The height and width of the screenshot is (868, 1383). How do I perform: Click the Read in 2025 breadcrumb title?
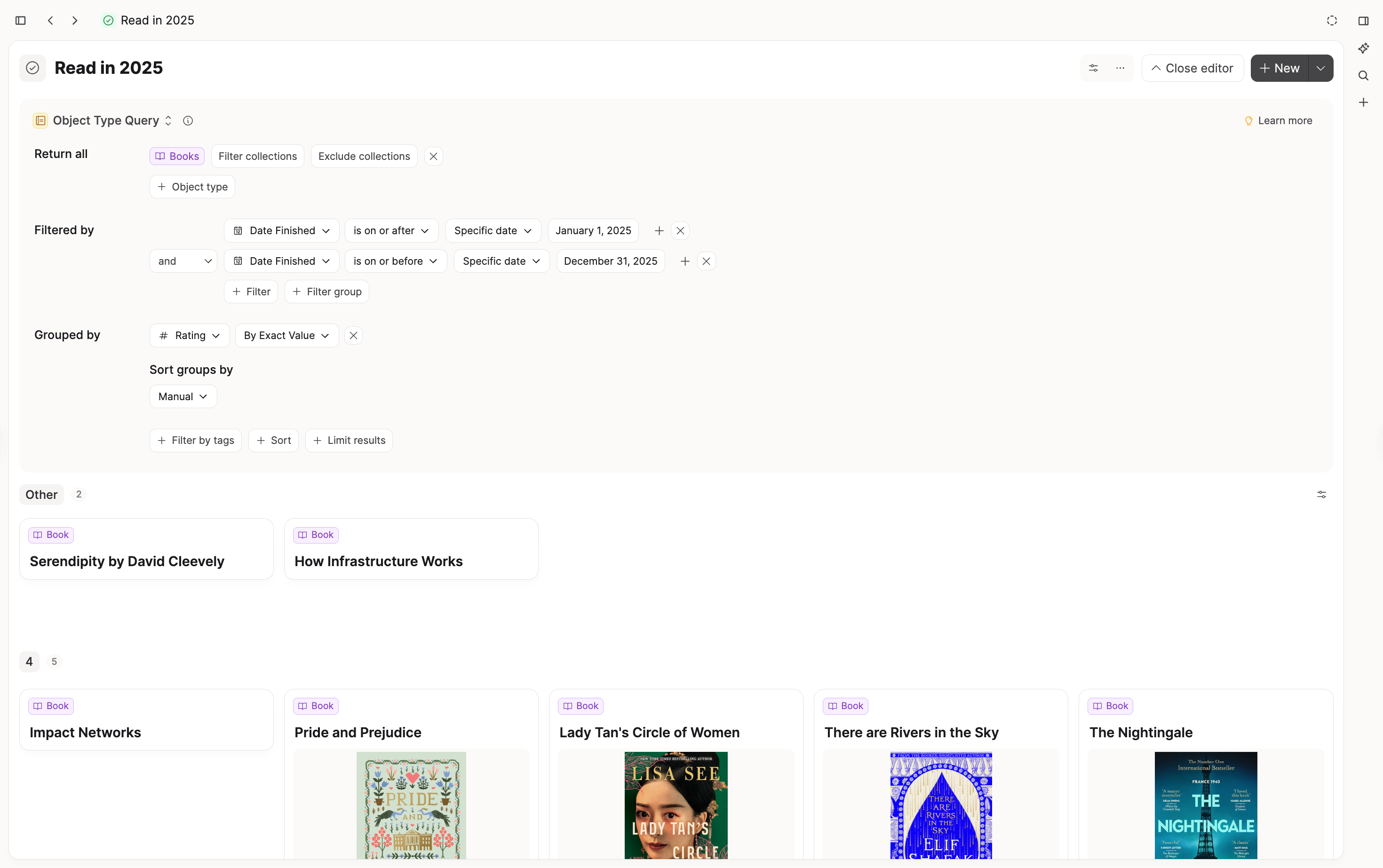pyautogui.click(x=158, y=21)
